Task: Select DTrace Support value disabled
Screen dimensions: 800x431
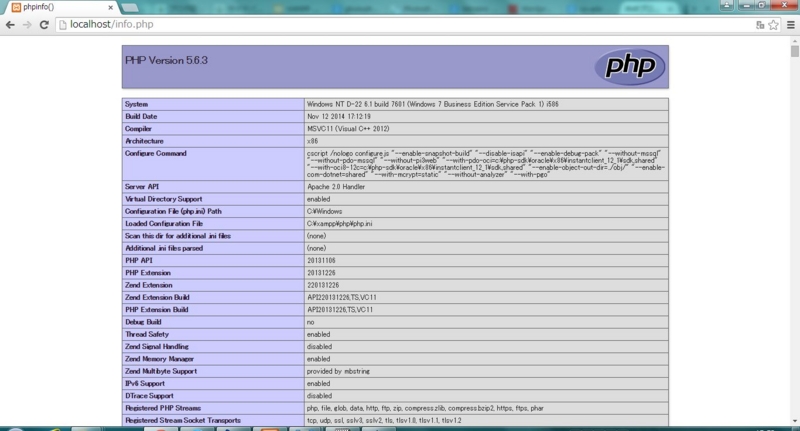Action: coord(319,396)
